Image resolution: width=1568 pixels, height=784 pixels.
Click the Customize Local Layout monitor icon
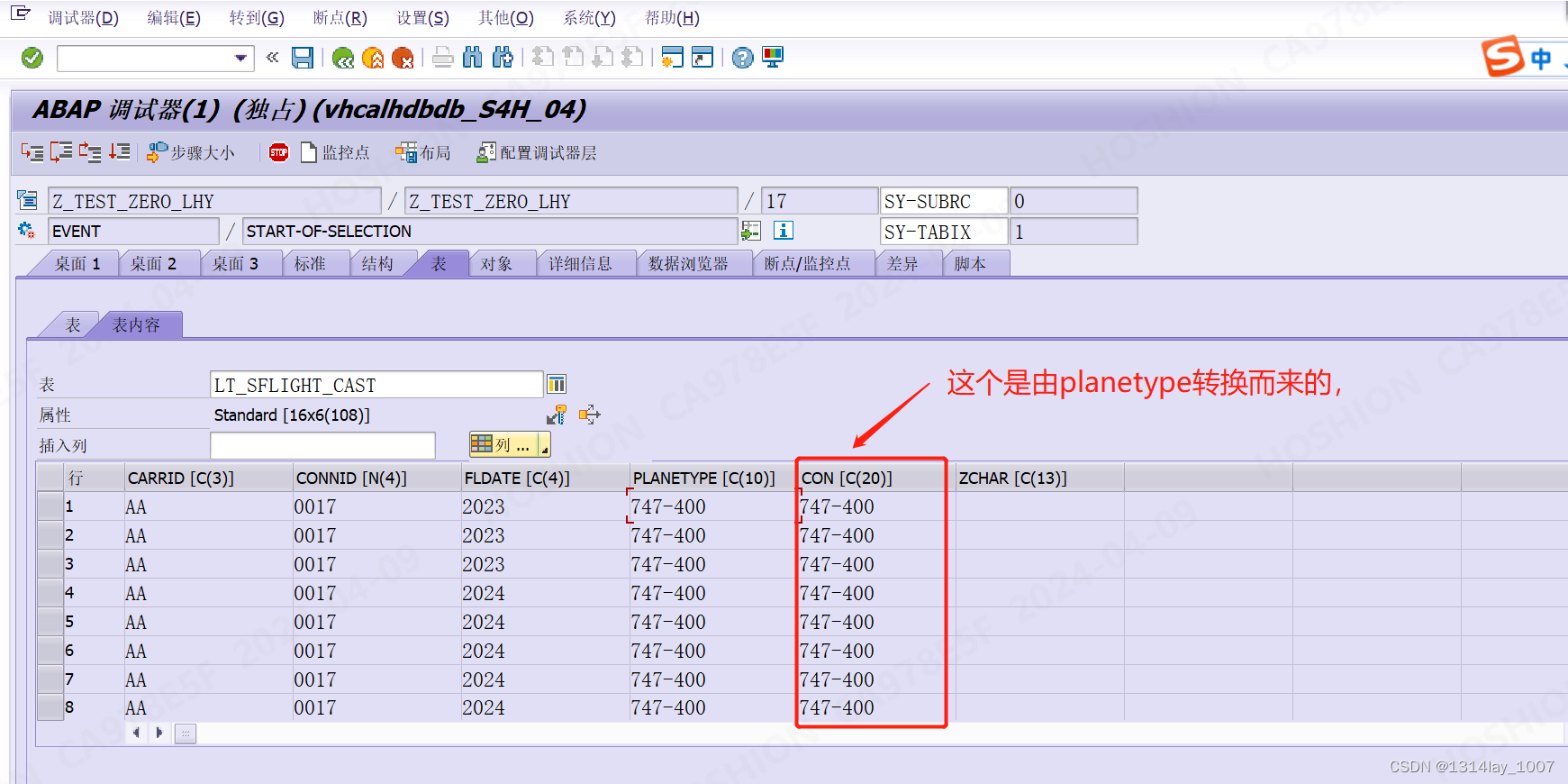point(773,58)
